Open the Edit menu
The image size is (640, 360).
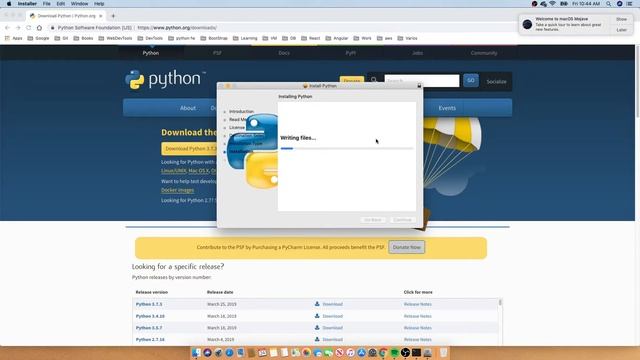(x=60, y=4)
